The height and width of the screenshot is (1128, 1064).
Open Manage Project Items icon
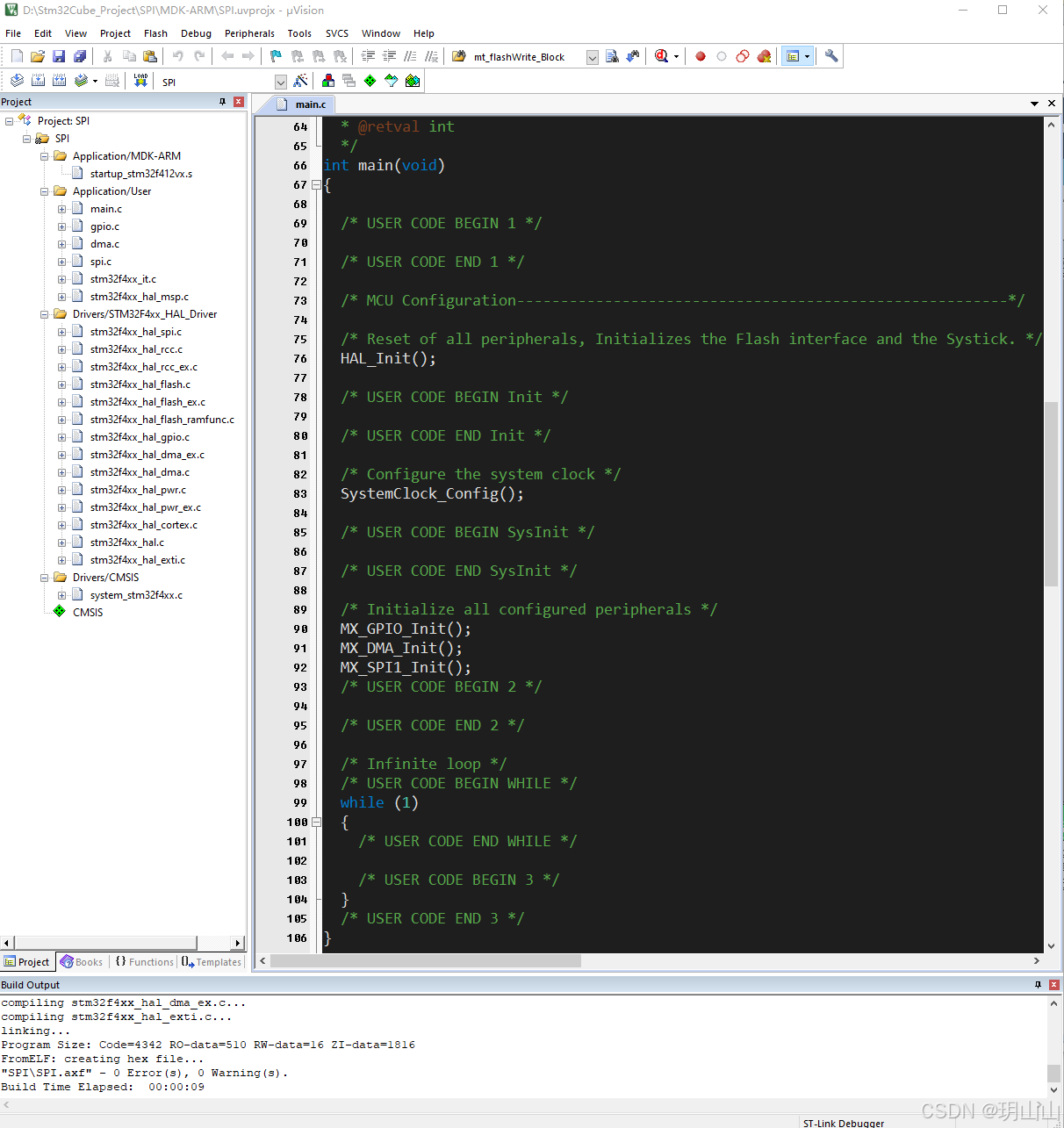[x=328, y=81]
